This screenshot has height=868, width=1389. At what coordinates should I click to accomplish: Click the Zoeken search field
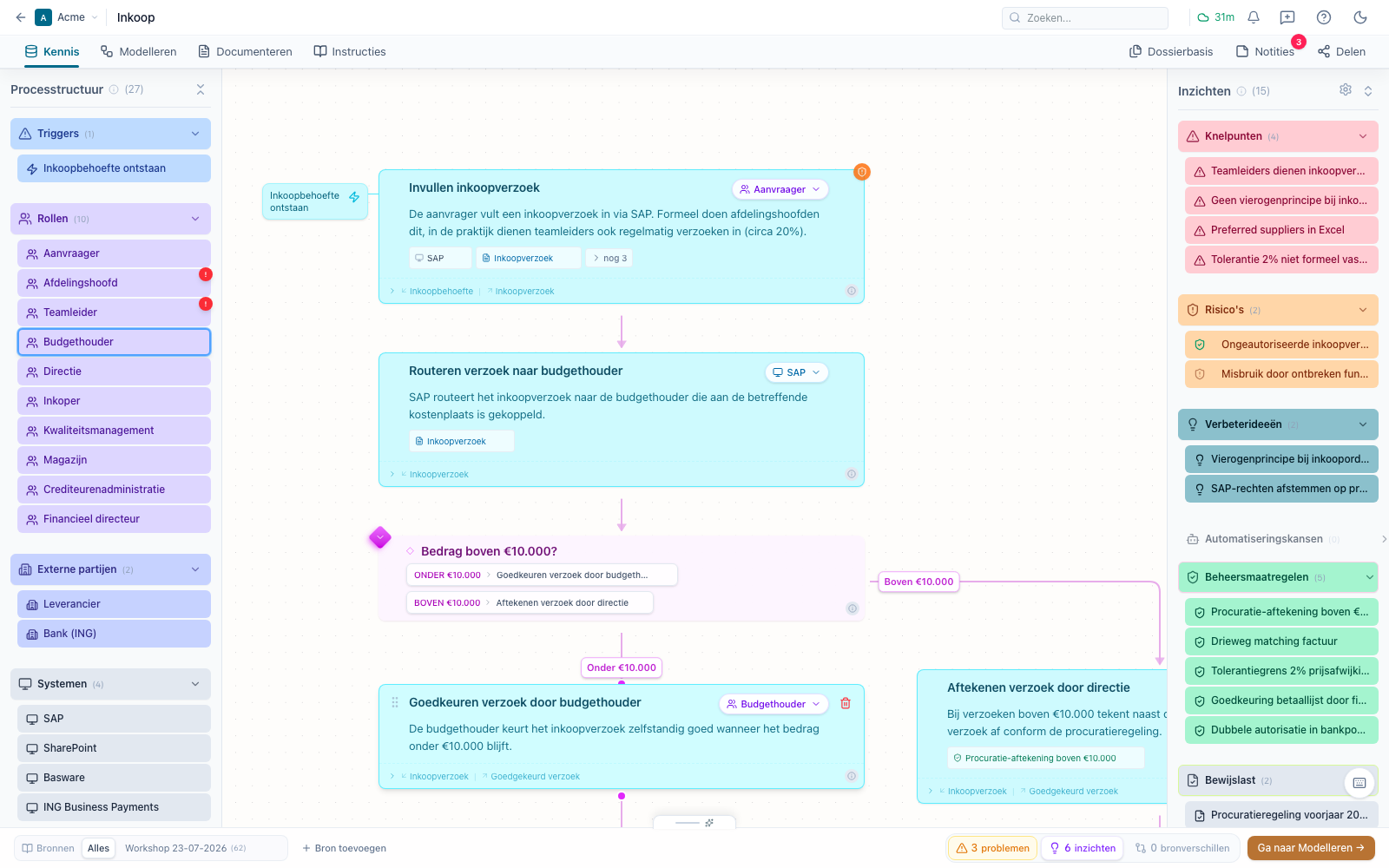pos(1085,17)
